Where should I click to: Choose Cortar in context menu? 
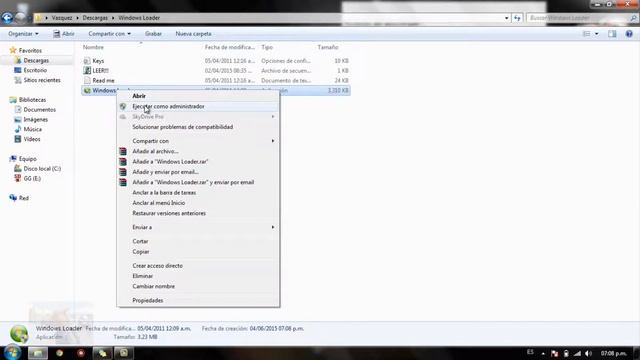140,241
